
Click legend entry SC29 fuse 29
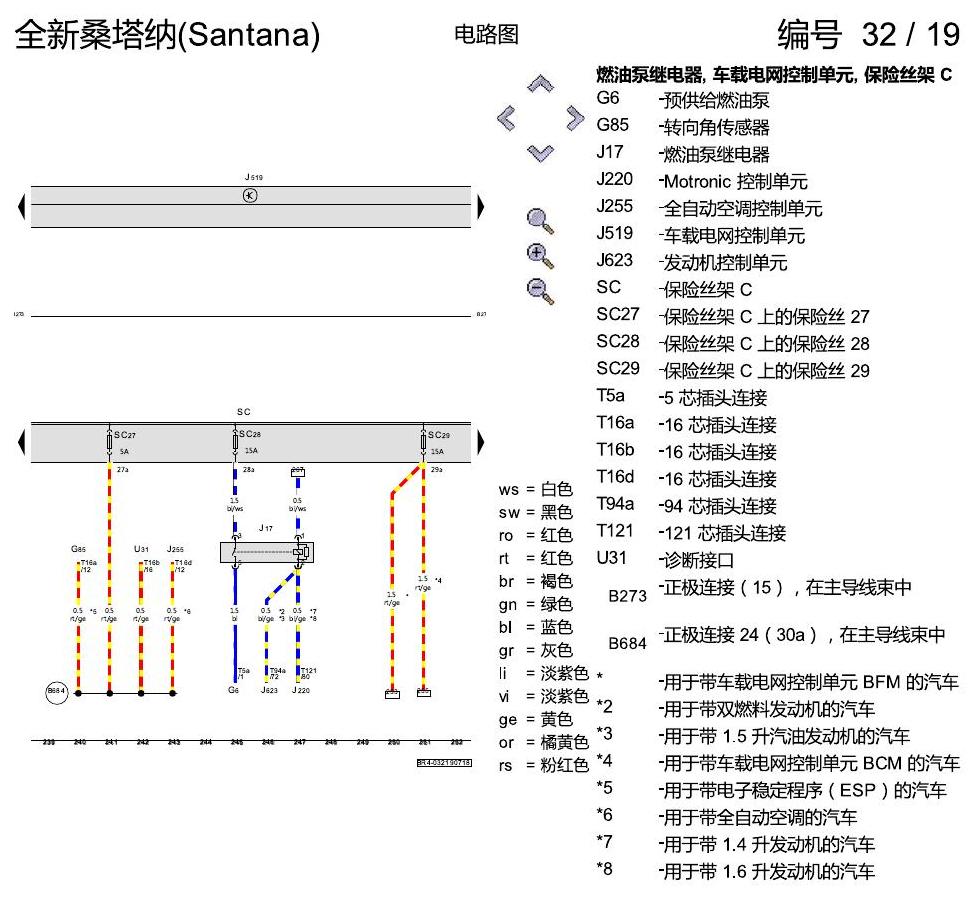coord(733,370)
